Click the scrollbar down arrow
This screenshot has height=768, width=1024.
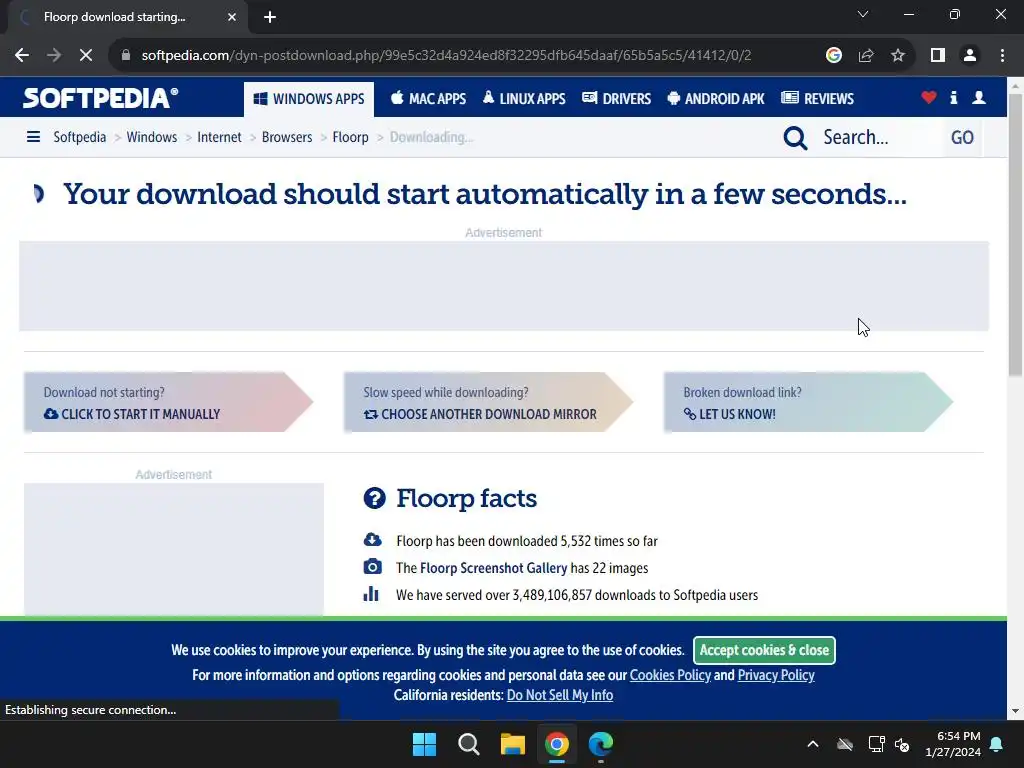1016,711
